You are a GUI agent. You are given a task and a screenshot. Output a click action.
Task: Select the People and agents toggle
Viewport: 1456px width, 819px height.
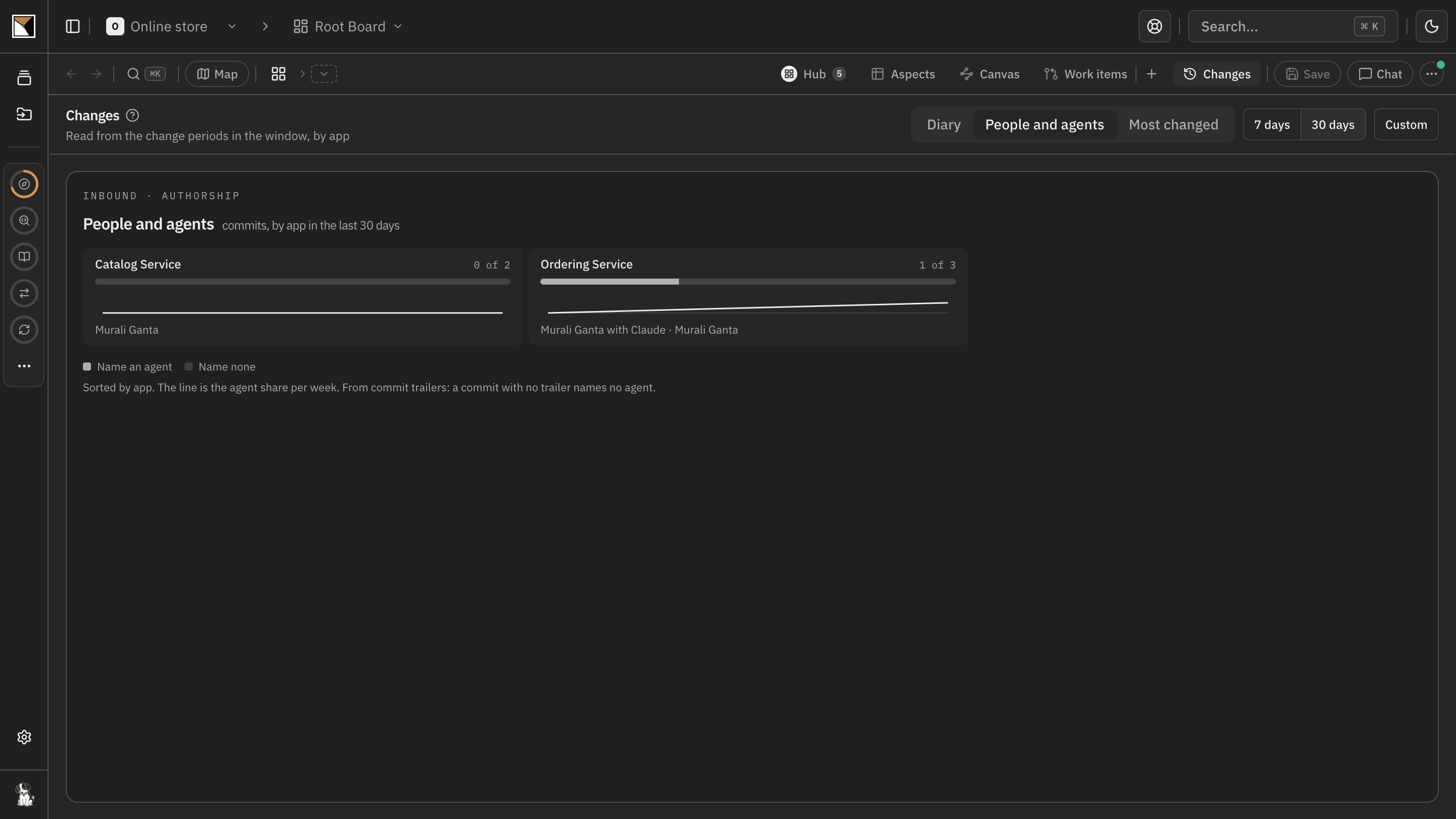[x=1044, y=124]
